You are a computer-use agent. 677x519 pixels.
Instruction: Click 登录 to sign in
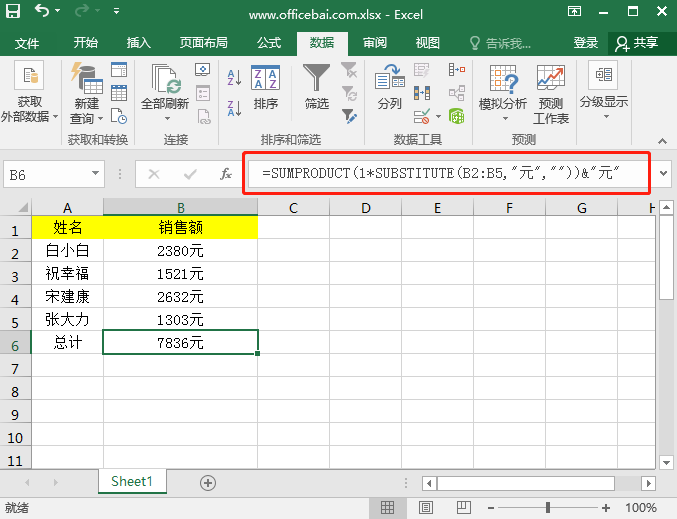[x=585, y=43]
